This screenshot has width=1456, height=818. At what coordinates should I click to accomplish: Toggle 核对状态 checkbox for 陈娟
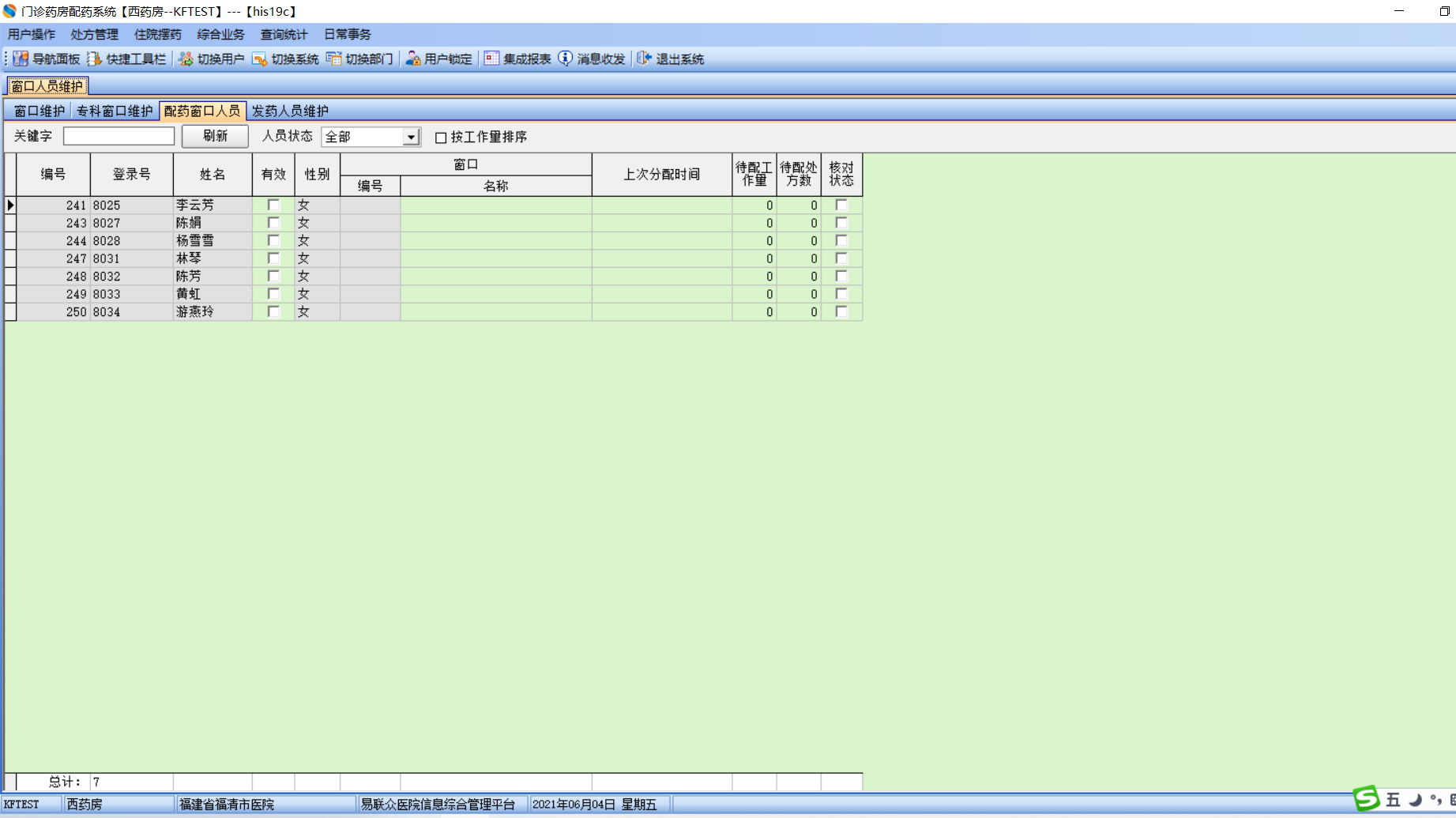[x=841, y=223]
